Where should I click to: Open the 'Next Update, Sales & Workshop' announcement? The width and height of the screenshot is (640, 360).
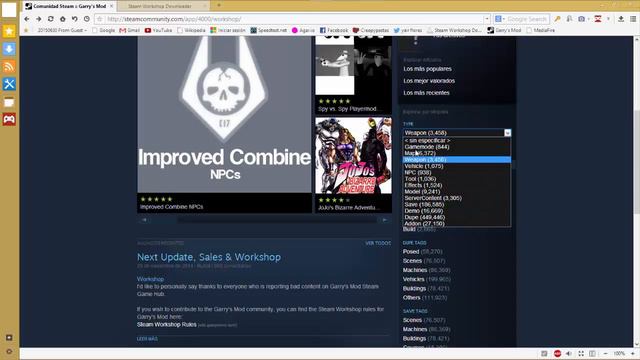(209, 257)
